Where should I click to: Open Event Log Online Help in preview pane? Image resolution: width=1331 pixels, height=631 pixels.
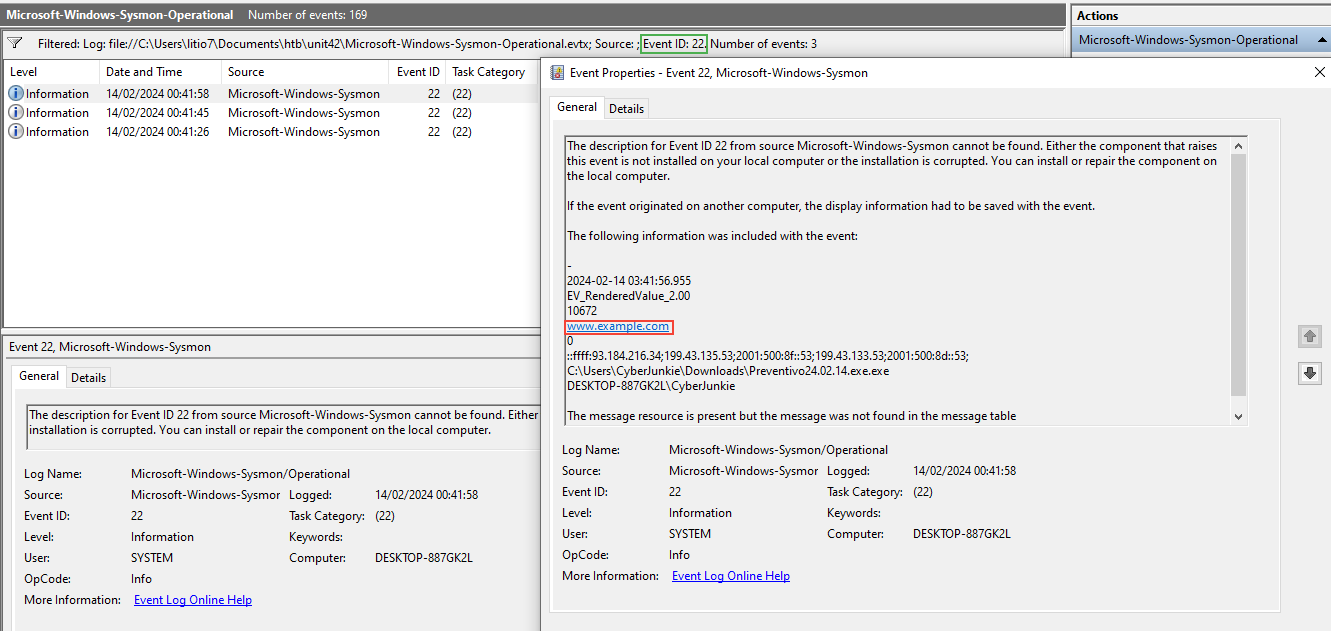pyautogui.click(x=193, y=600)
